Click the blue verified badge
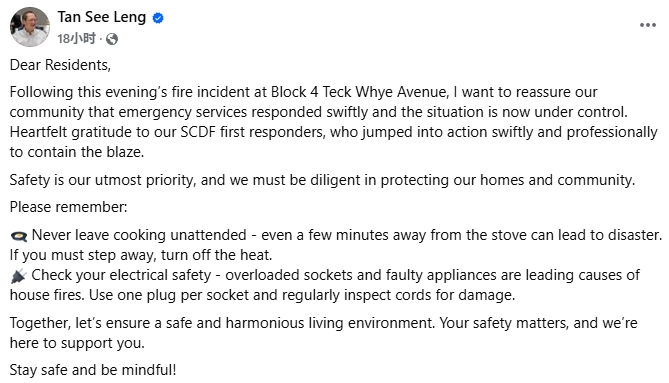The height and width of the screenshot is (383, 669). [158, 18]
